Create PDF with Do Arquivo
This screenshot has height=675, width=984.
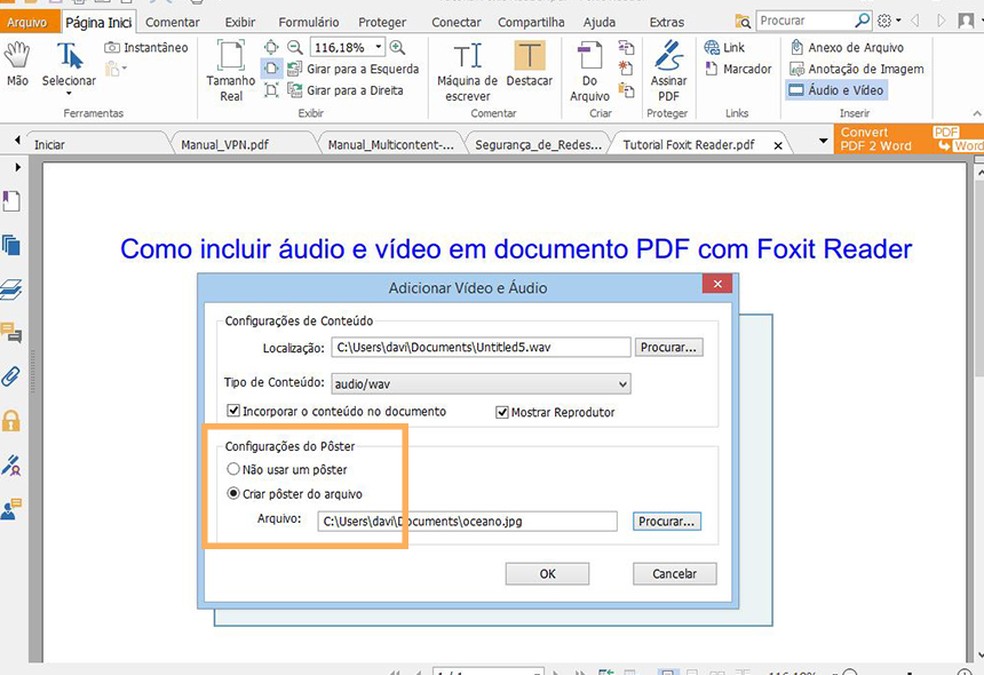click(589, 71)
